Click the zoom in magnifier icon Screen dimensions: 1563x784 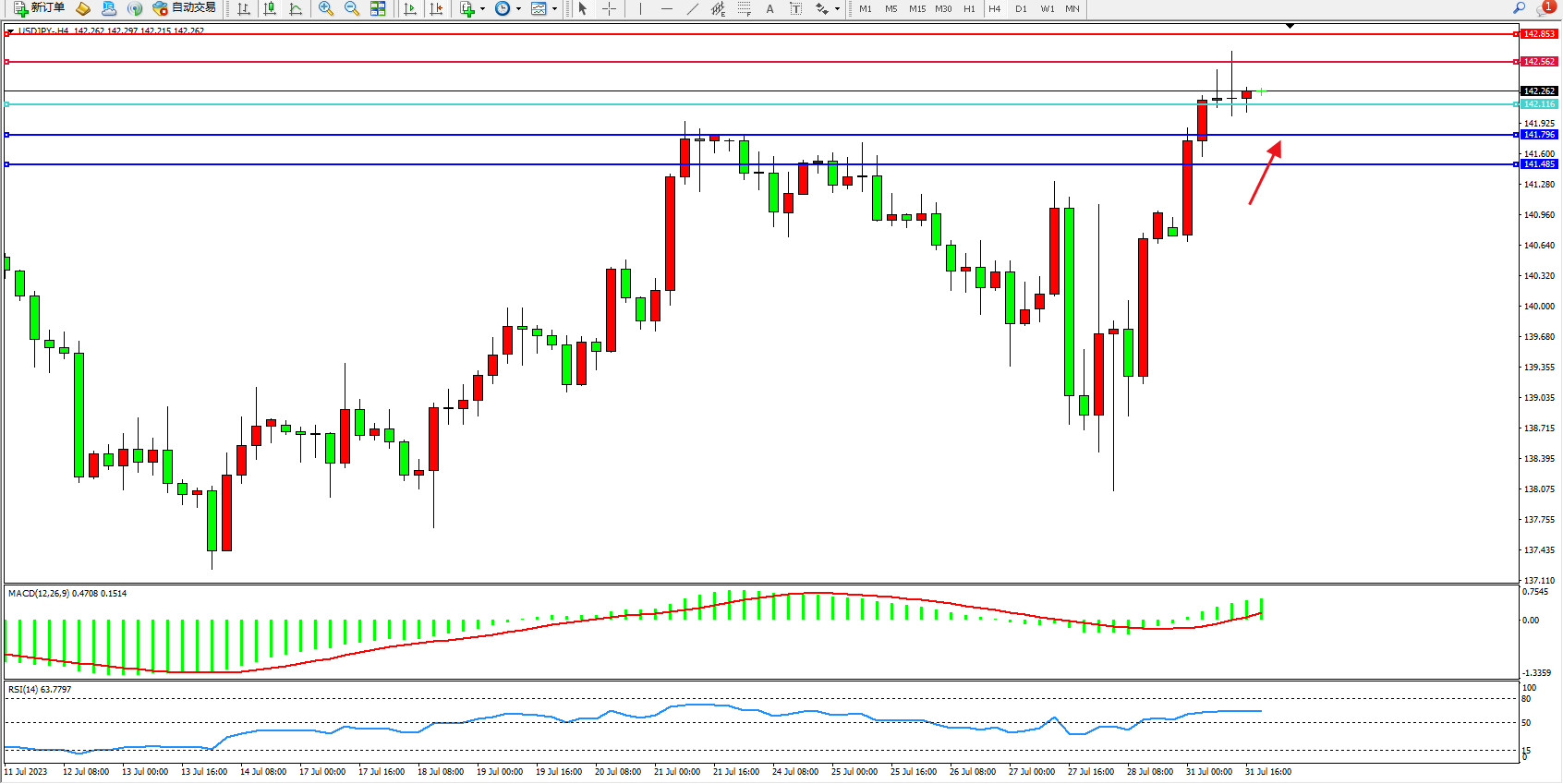tap(326, 8)
